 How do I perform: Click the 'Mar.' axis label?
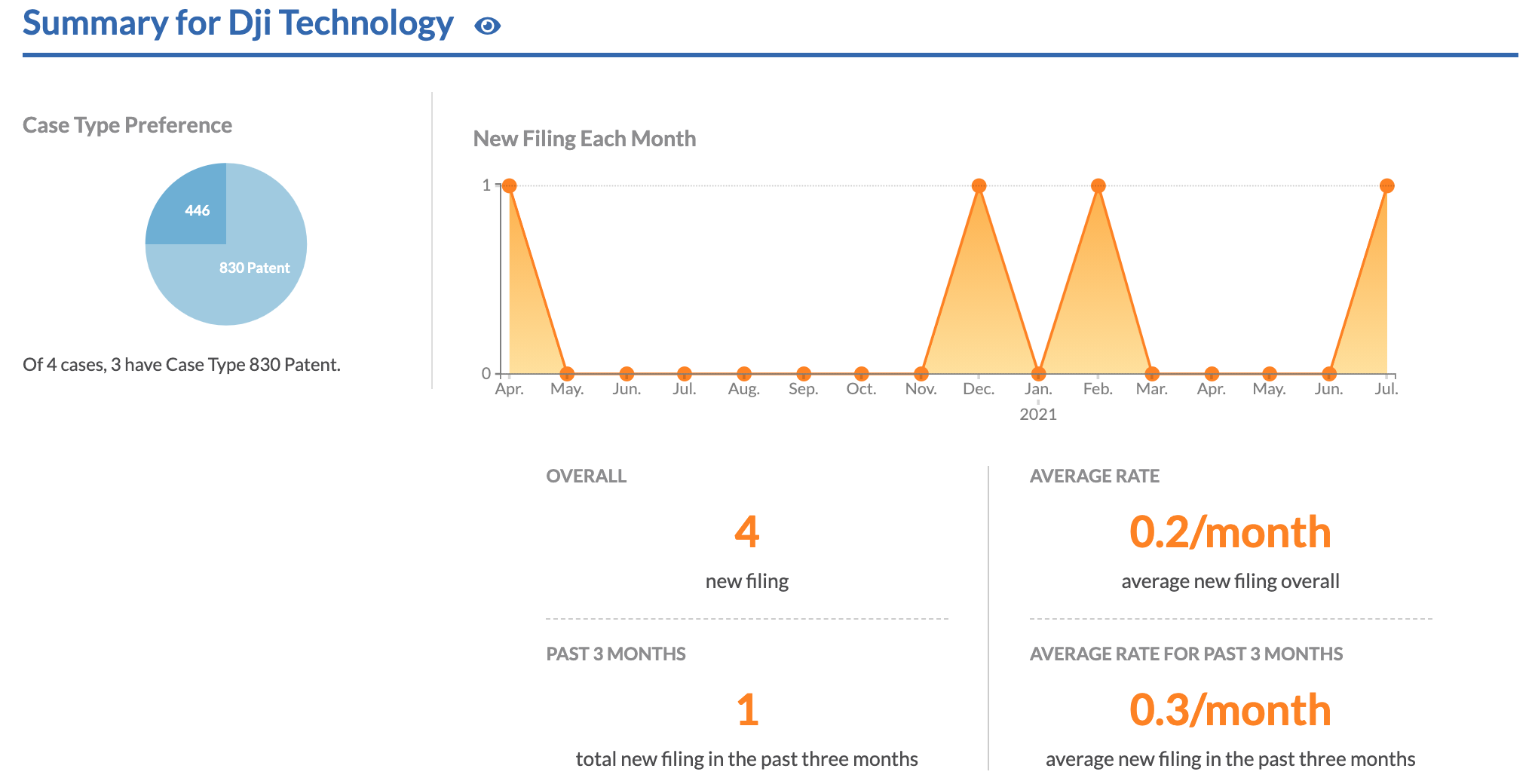pyautogui.click(x=1152, y=389)
